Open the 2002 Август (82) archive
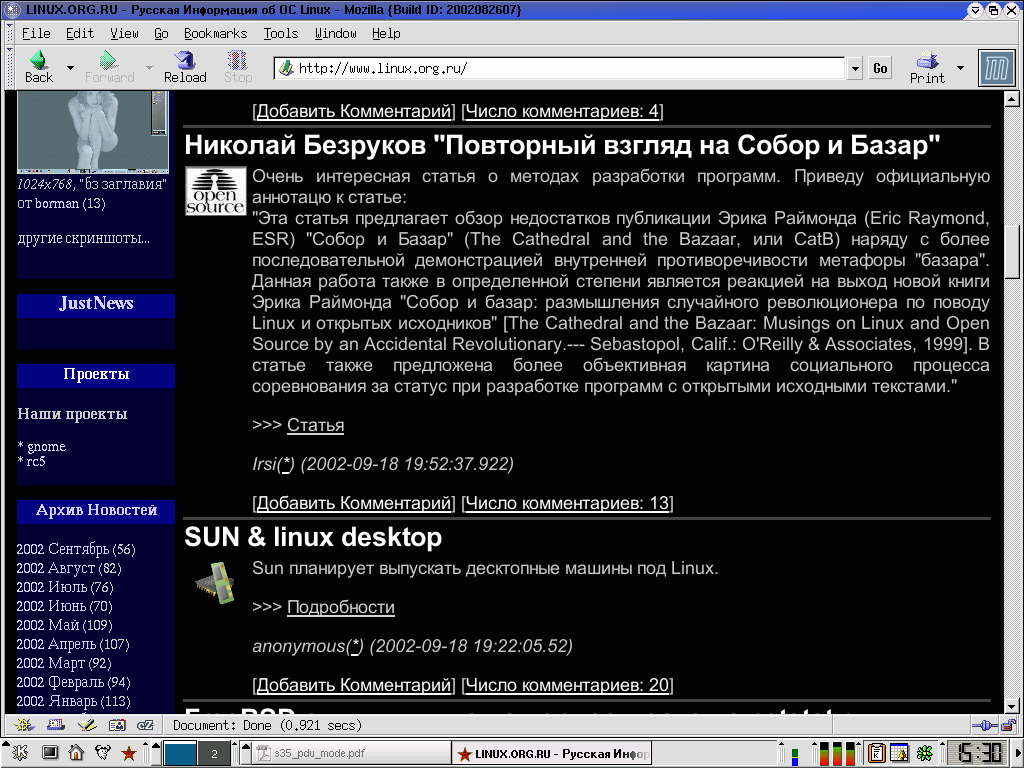 coord(69,568)
